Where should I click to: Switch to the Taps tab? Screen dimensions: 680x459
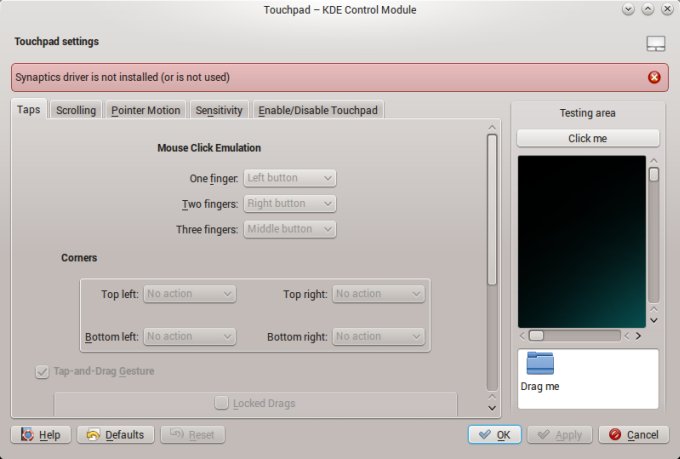[x=29, y=110]
